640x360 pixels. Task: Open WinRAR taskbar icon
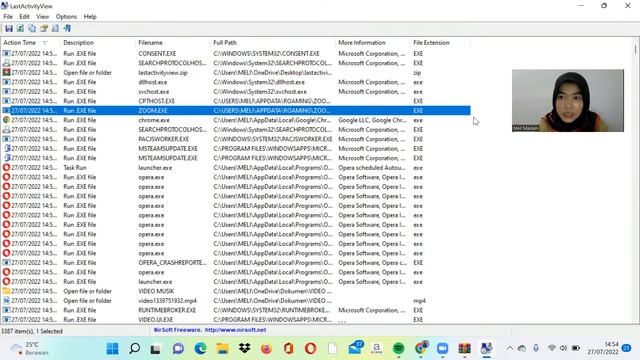(x=464, y=349)
